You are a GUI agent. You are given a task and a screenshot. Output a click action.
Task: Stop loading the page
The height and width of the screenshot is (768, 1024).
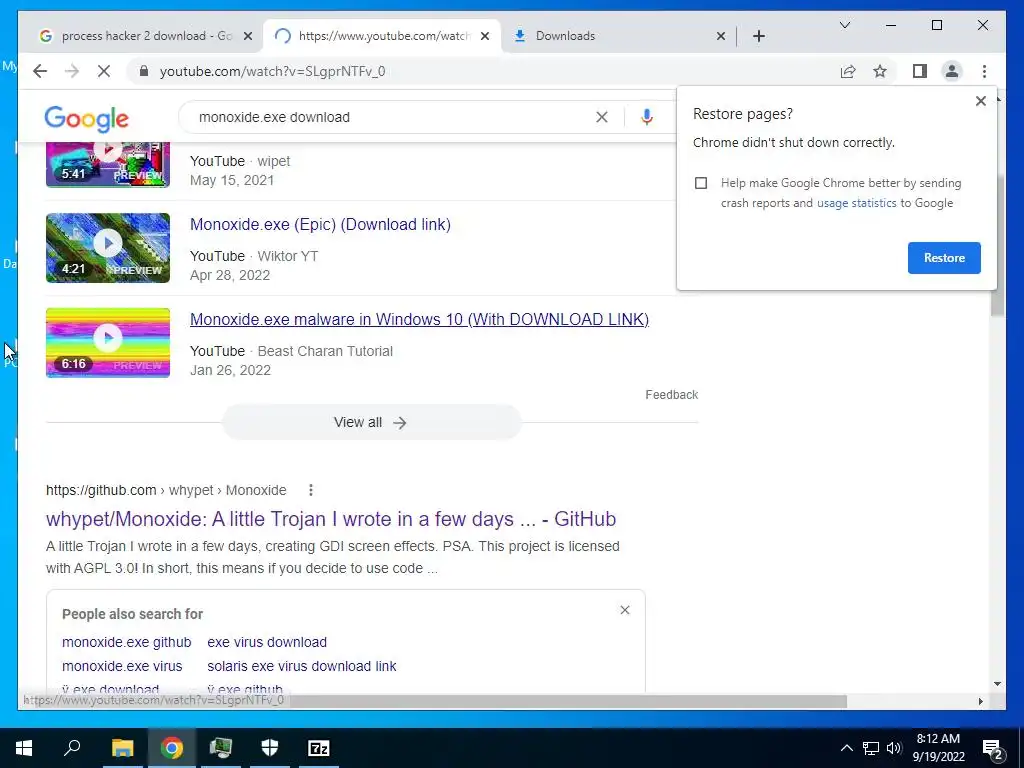pos(104,71)
